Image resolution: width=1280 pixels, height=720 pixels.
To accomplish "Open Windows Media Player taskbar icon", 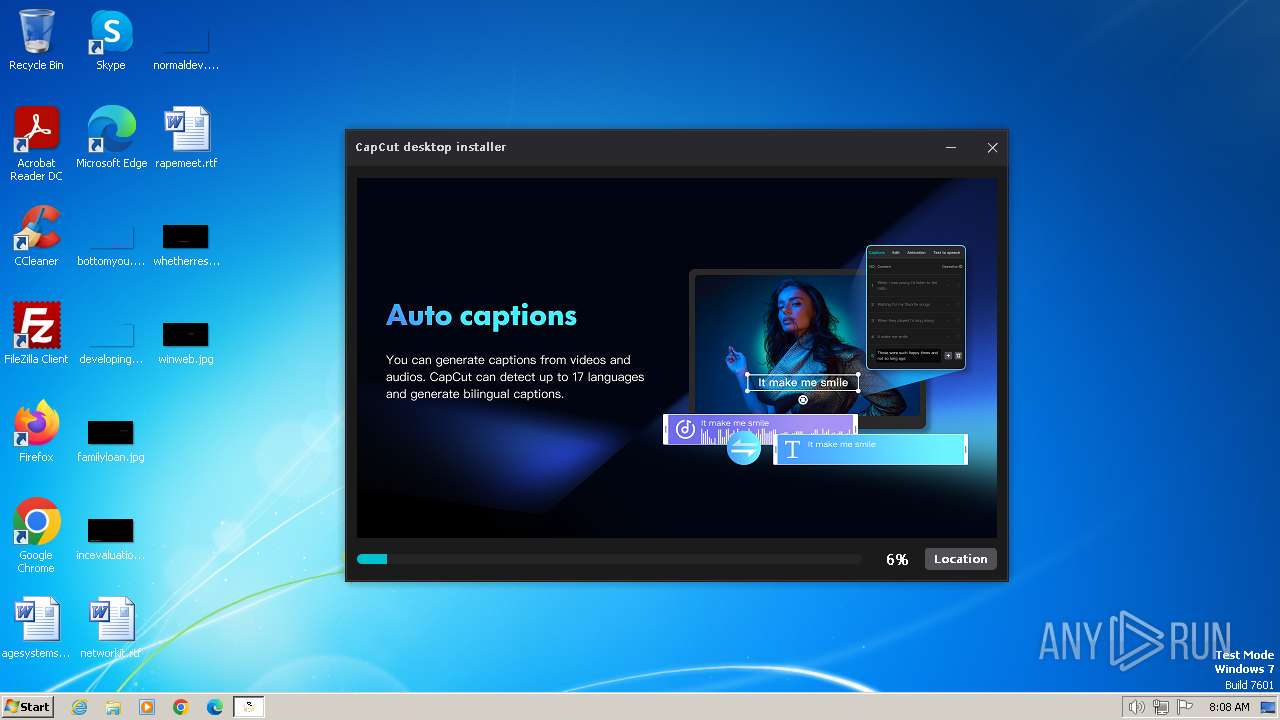I will point(147,707).
